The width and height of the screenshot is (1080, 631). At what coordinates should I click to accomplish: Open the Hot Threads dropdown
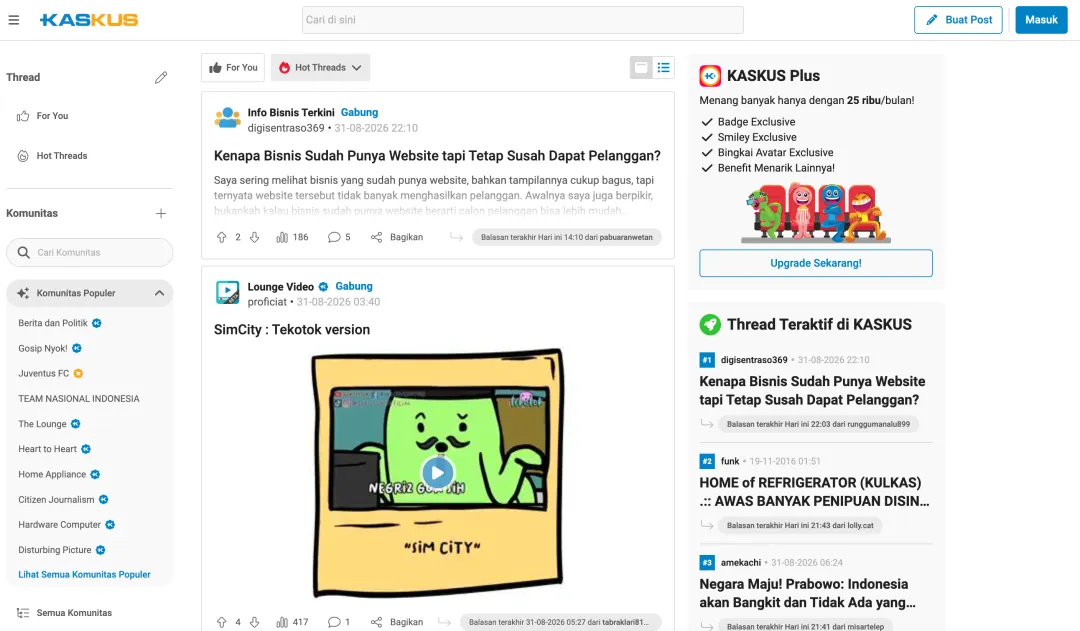click(320, 68)
